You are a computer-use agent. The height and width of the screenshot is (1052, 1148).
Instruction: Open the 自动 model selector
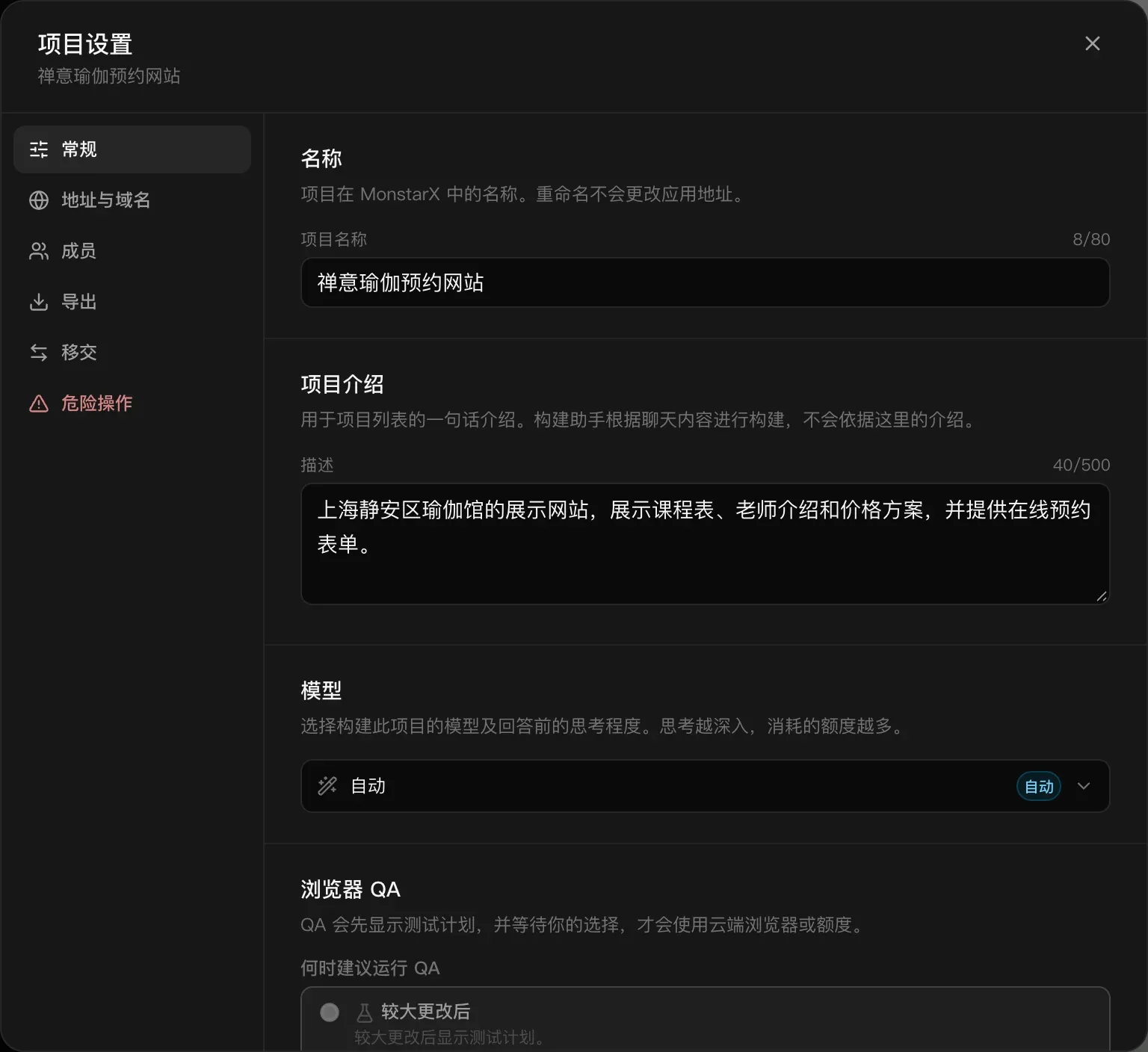point(705,786)
